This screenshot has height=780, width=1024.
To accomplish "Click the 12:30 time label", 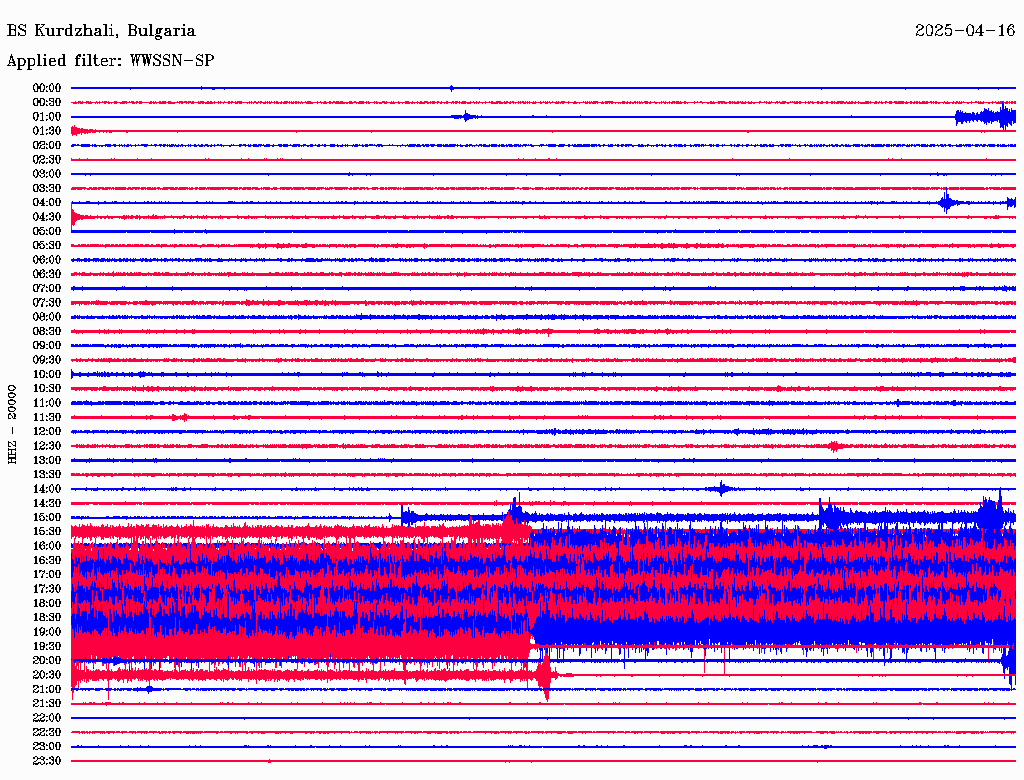I will (x=47, y=446).
